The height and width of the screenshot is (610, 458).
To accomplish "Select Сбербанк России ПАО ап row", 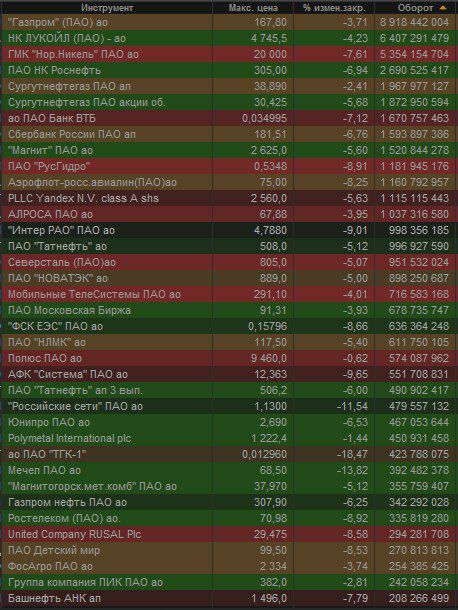I will tap(229, 134).
